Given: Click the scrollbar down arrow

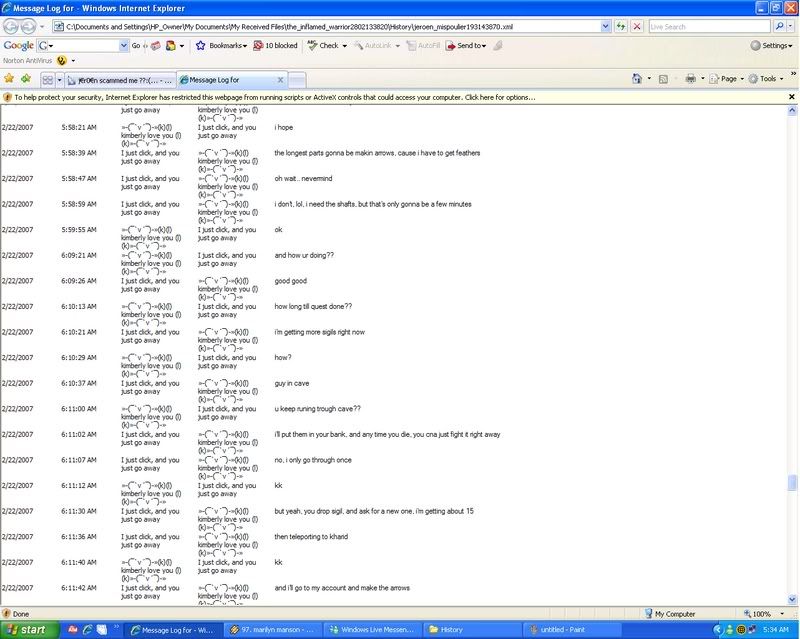Looking at the screenshot, I should tap(792, 599).
